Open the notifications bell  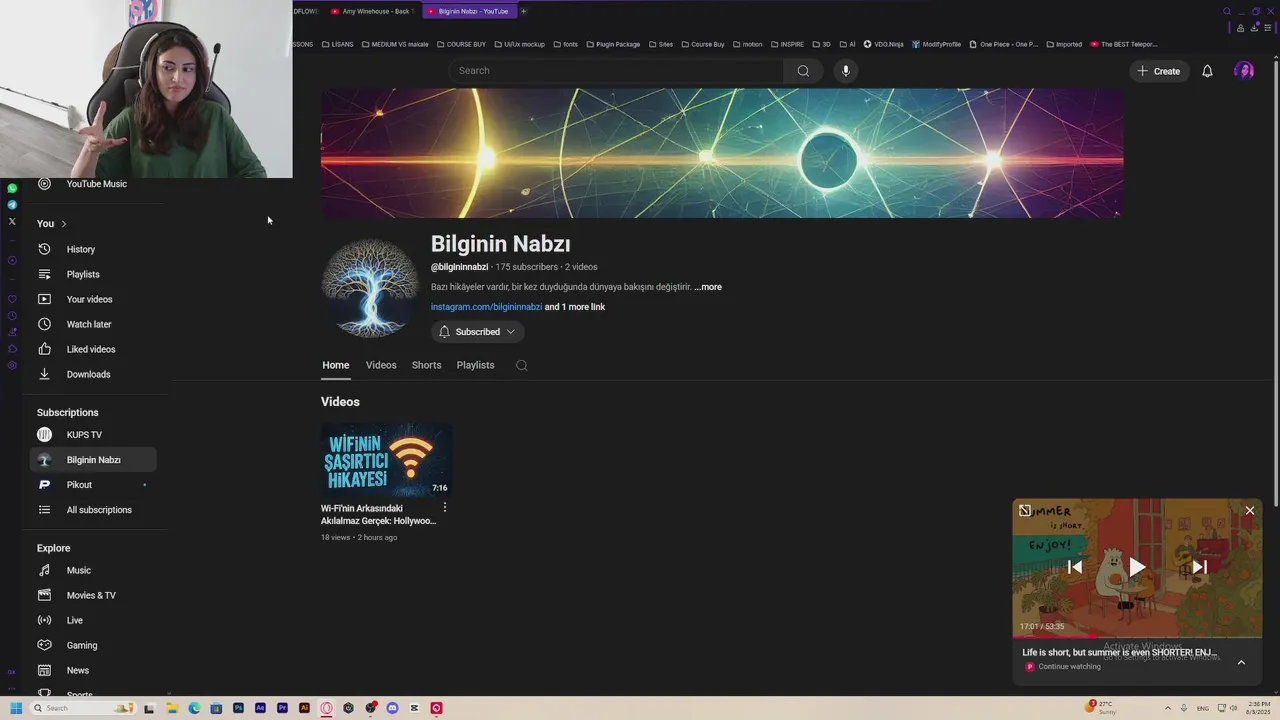pyautogui.click(x=1207, y=71)
